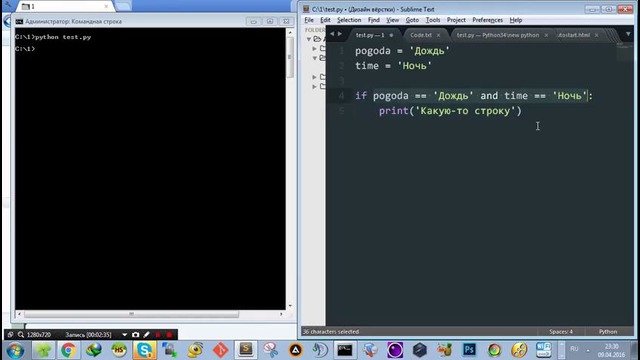This screenshot has height=360, width=640.
Task: Open the Preferences menu
Action: point(487,20)
